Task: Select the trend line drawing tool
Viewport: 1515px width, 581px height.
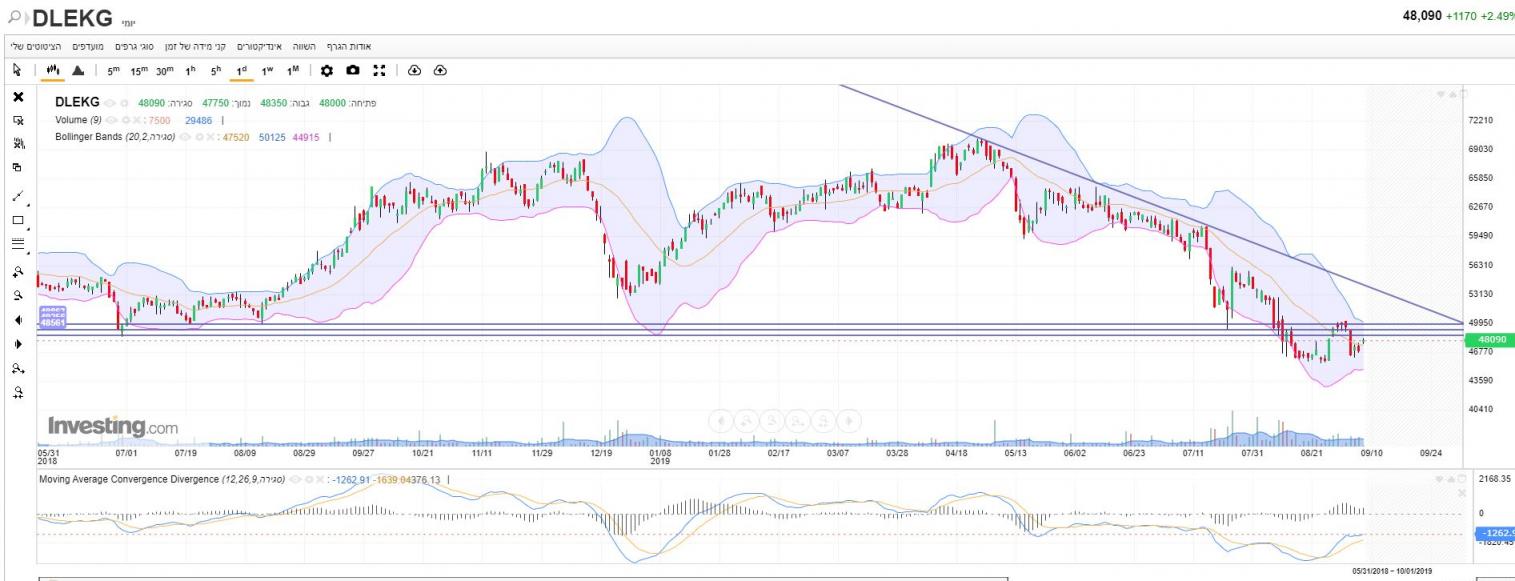Action: pyautogui.click(x=17, y=197)
